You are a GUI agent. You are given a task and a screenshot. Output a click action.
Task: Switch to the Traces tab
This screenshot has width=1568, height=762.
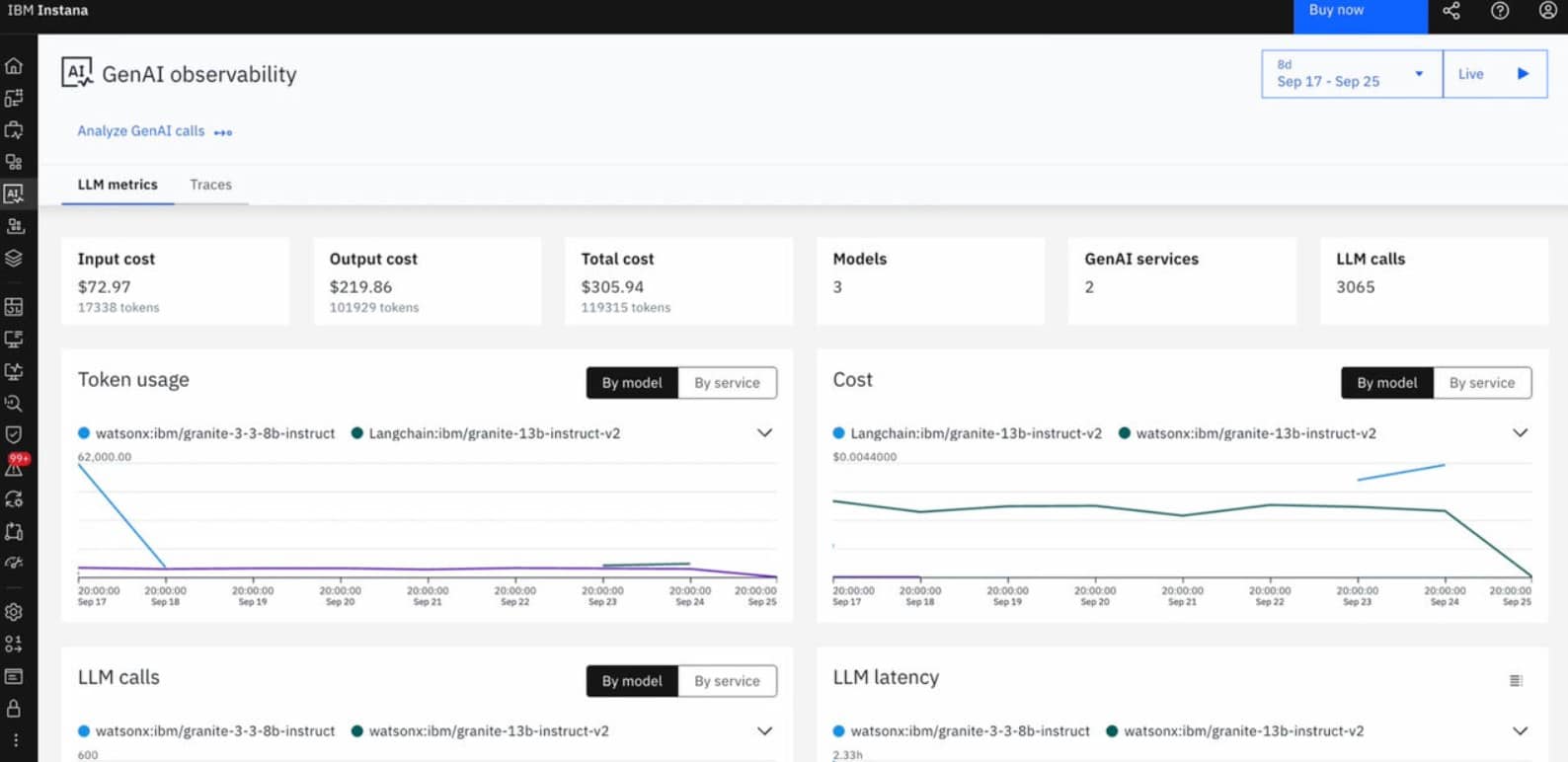210,185
